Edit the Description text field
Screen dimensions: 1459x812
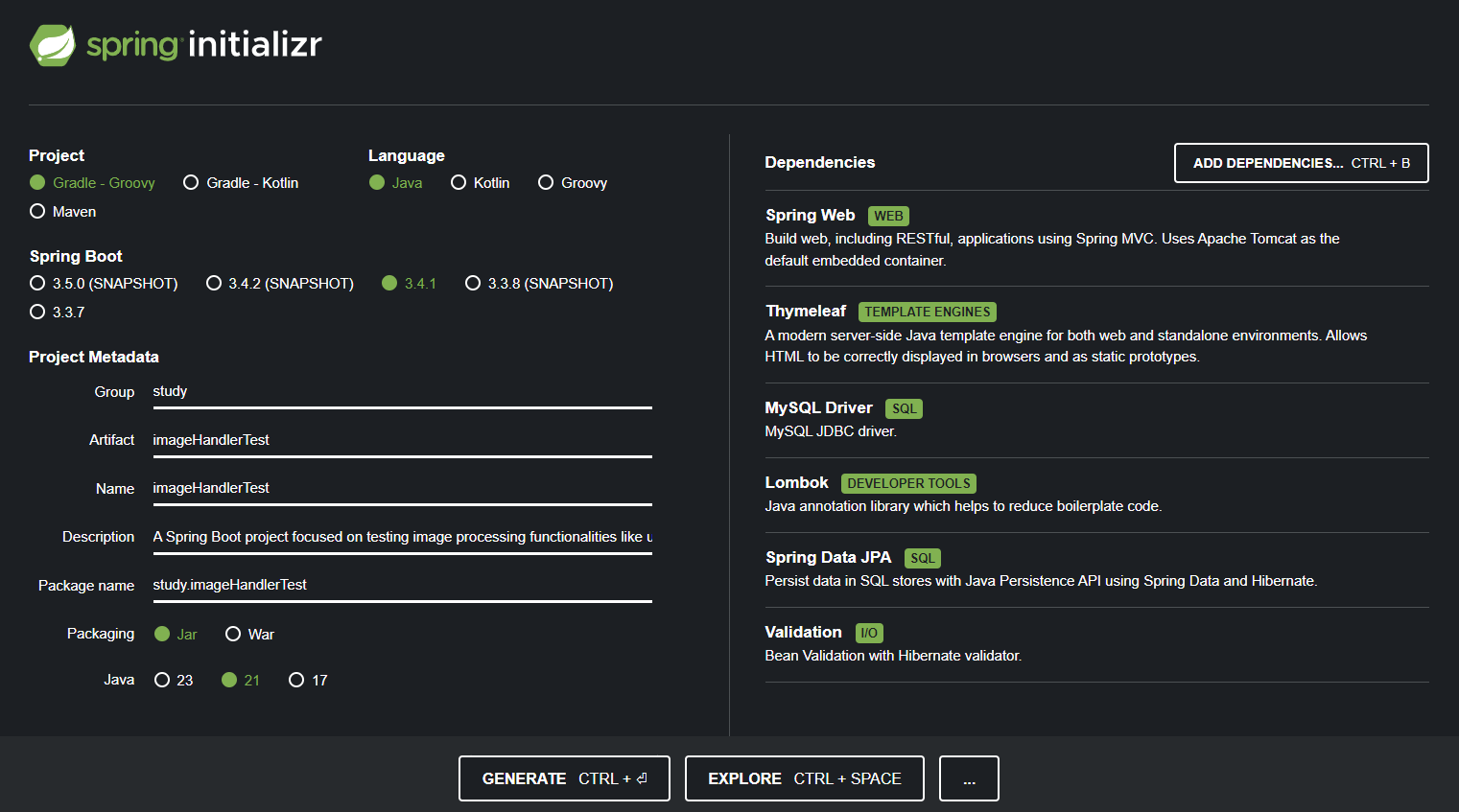[x=402, y=537]
